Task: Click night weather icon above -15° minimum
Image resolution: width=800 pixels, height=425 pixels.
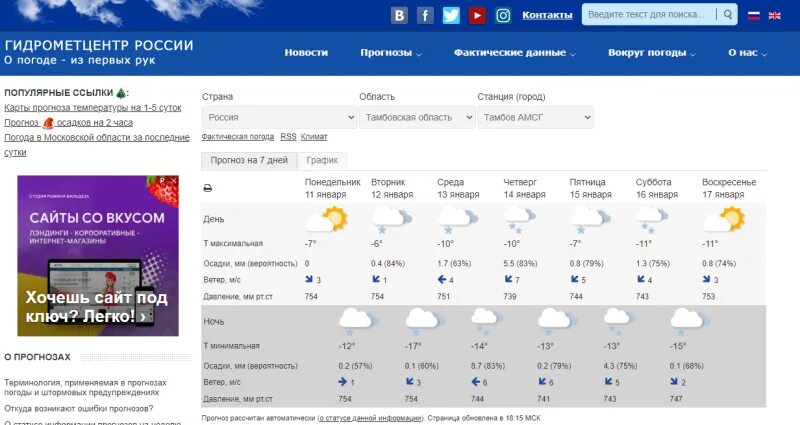Action: tap(690, 321)
